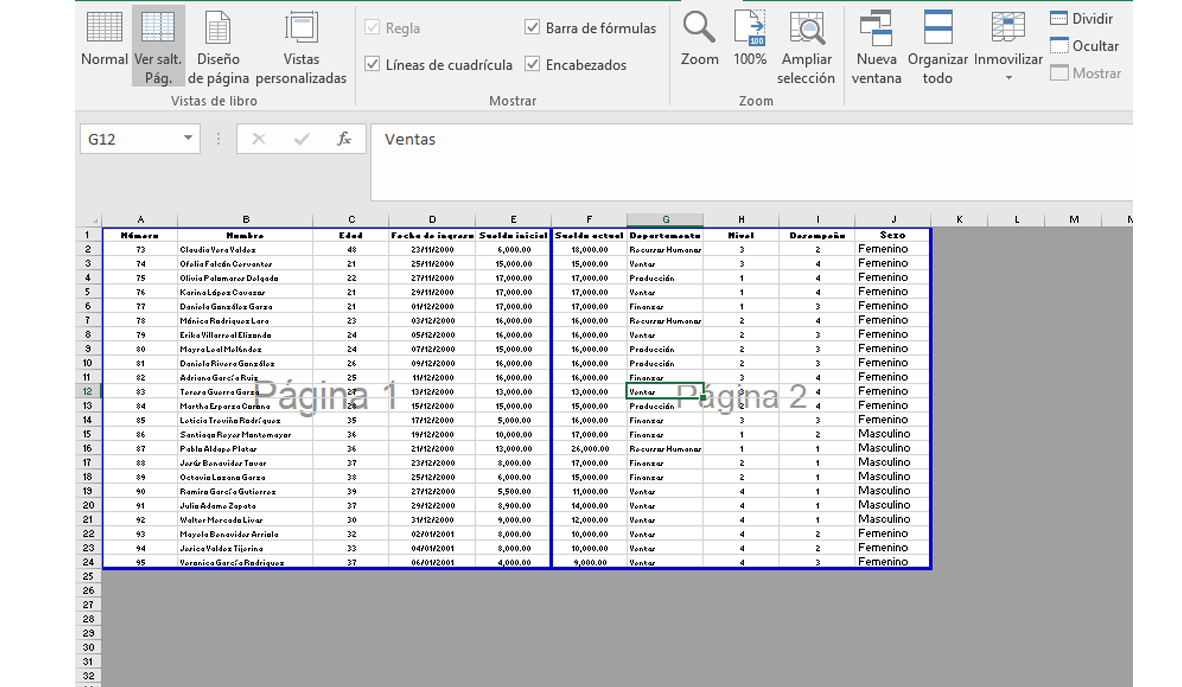Click the Sueldo actual header cell
Viewport: 1182px width, 687px height.
click(x=589, y=235)
